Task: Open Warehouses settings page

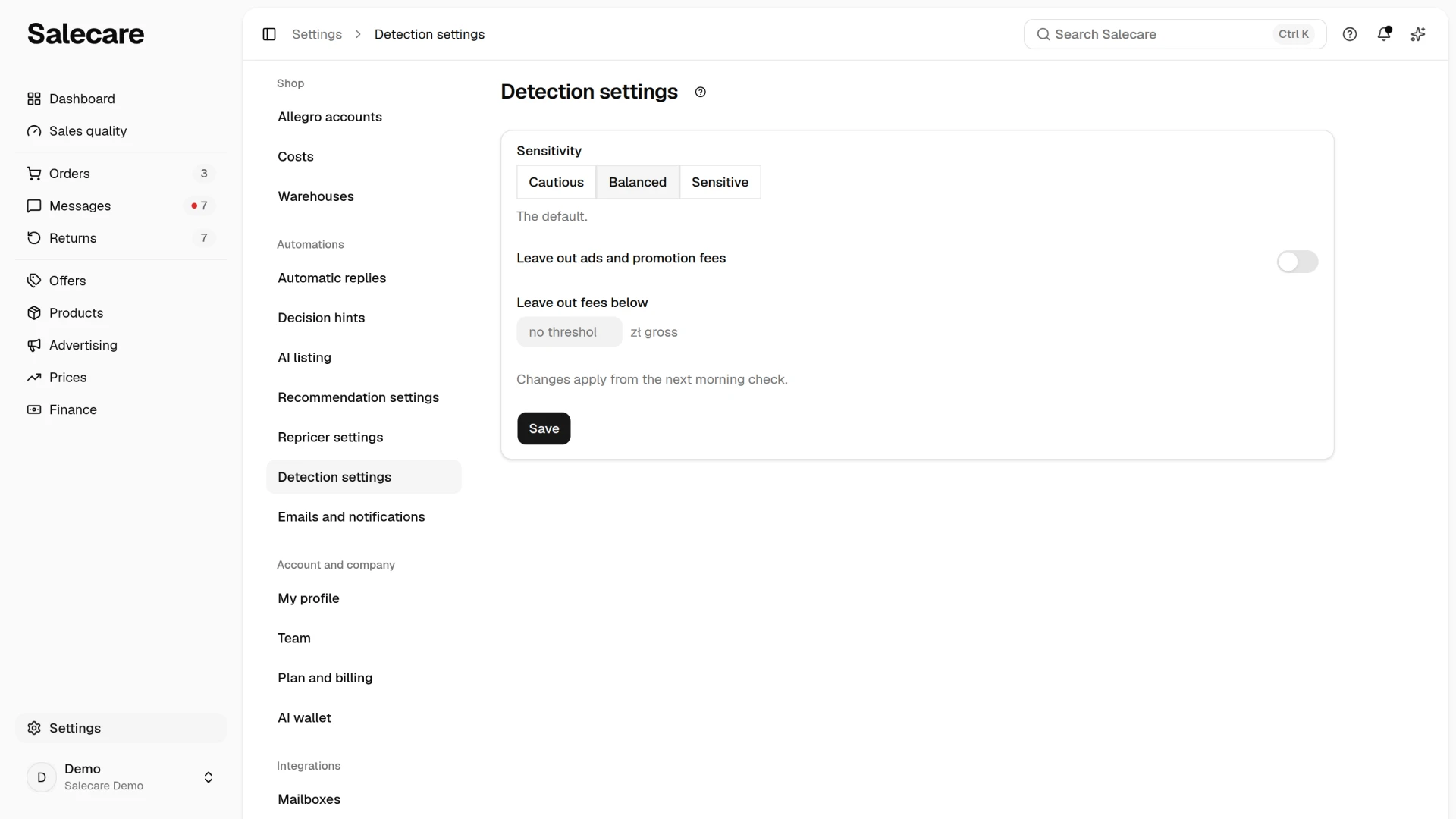Action: (364, 196)
